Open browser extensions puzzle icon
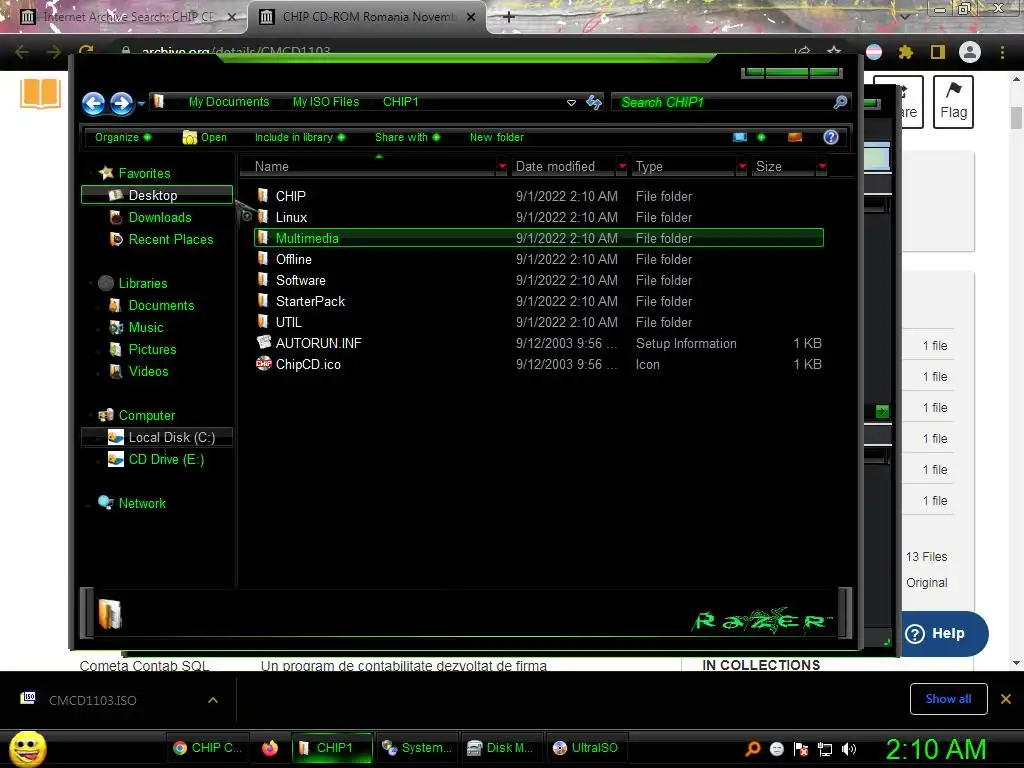 [x=905, y=52]
